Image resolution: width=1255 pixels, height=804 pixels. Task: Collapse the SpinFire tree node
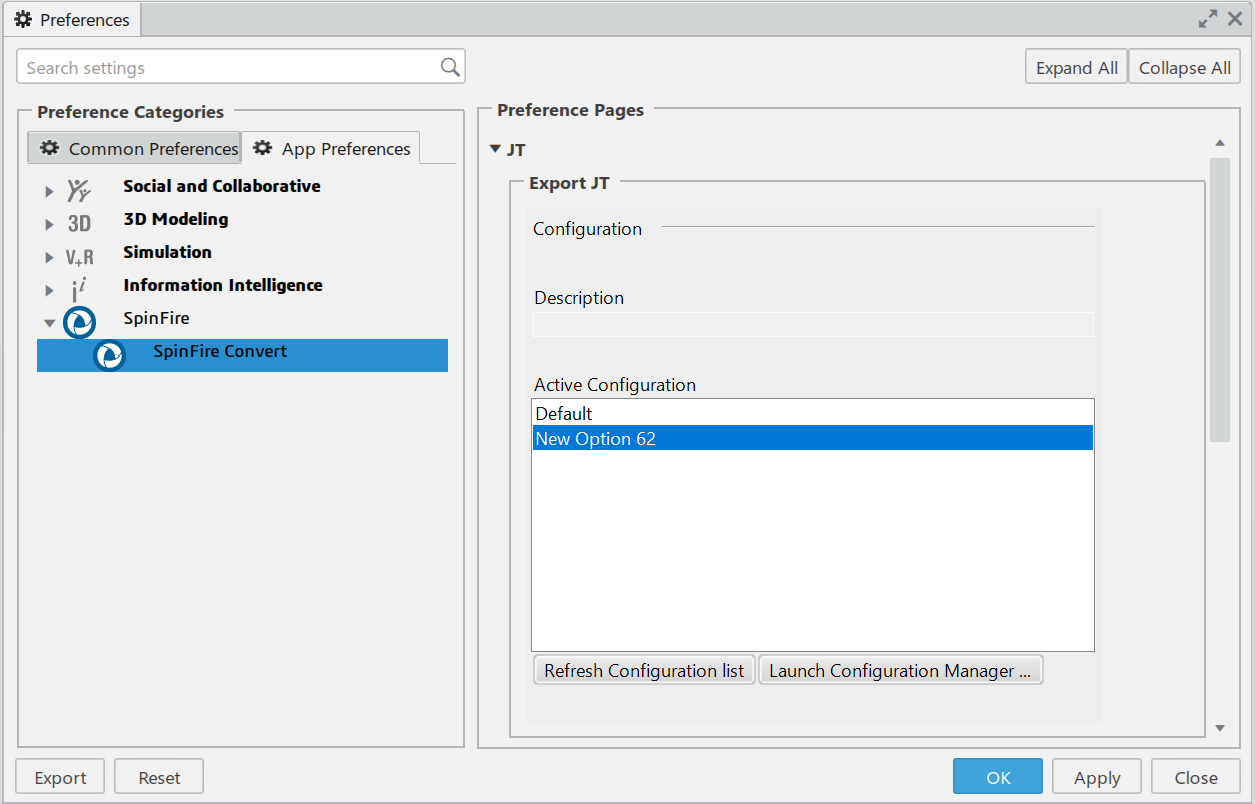(49, 323)
